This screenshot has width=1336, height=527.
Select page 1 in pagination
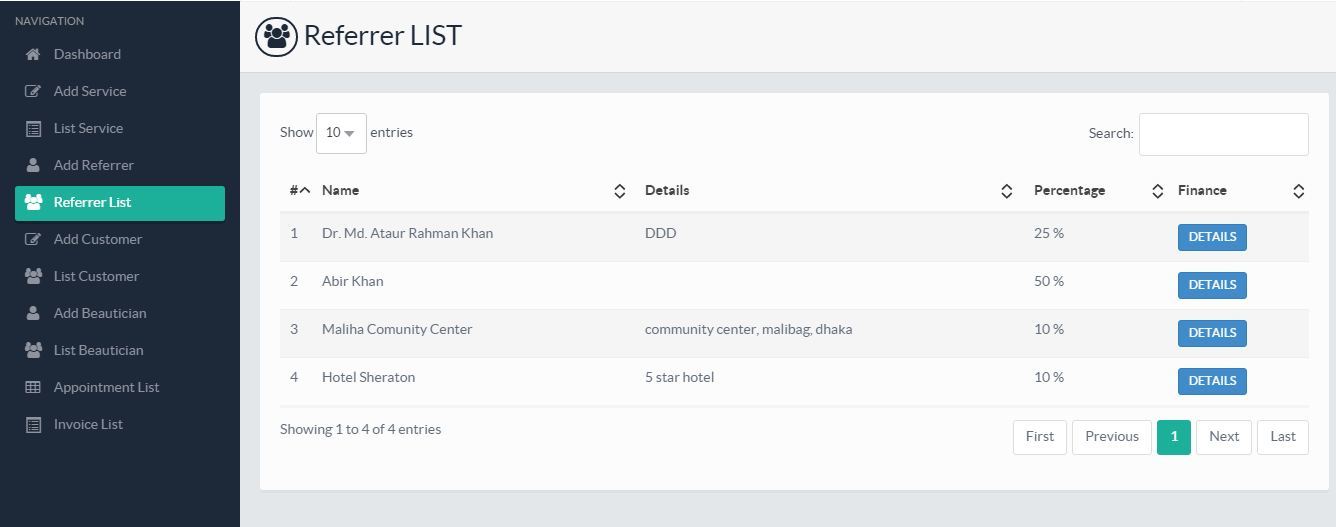pos(1174,437)
